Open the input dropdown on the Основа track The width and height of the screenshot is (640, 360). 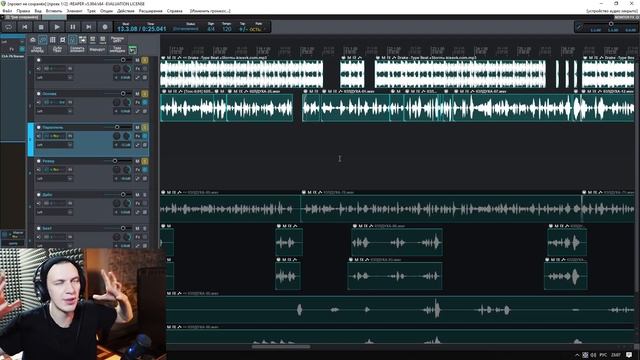54,111
